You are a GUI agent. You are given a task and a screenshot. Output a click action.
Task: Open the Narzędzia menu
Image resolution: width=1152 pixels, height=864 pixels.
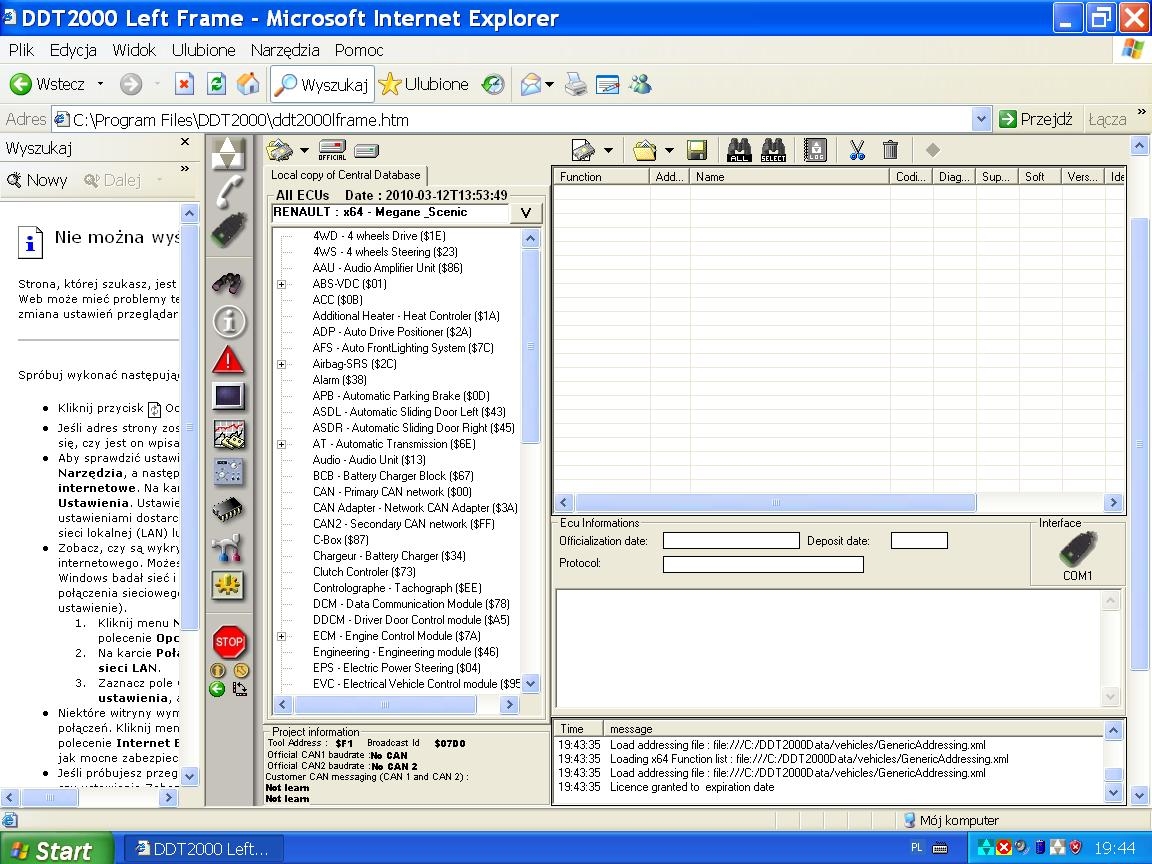pyautogui.click(x=285, y=50)
